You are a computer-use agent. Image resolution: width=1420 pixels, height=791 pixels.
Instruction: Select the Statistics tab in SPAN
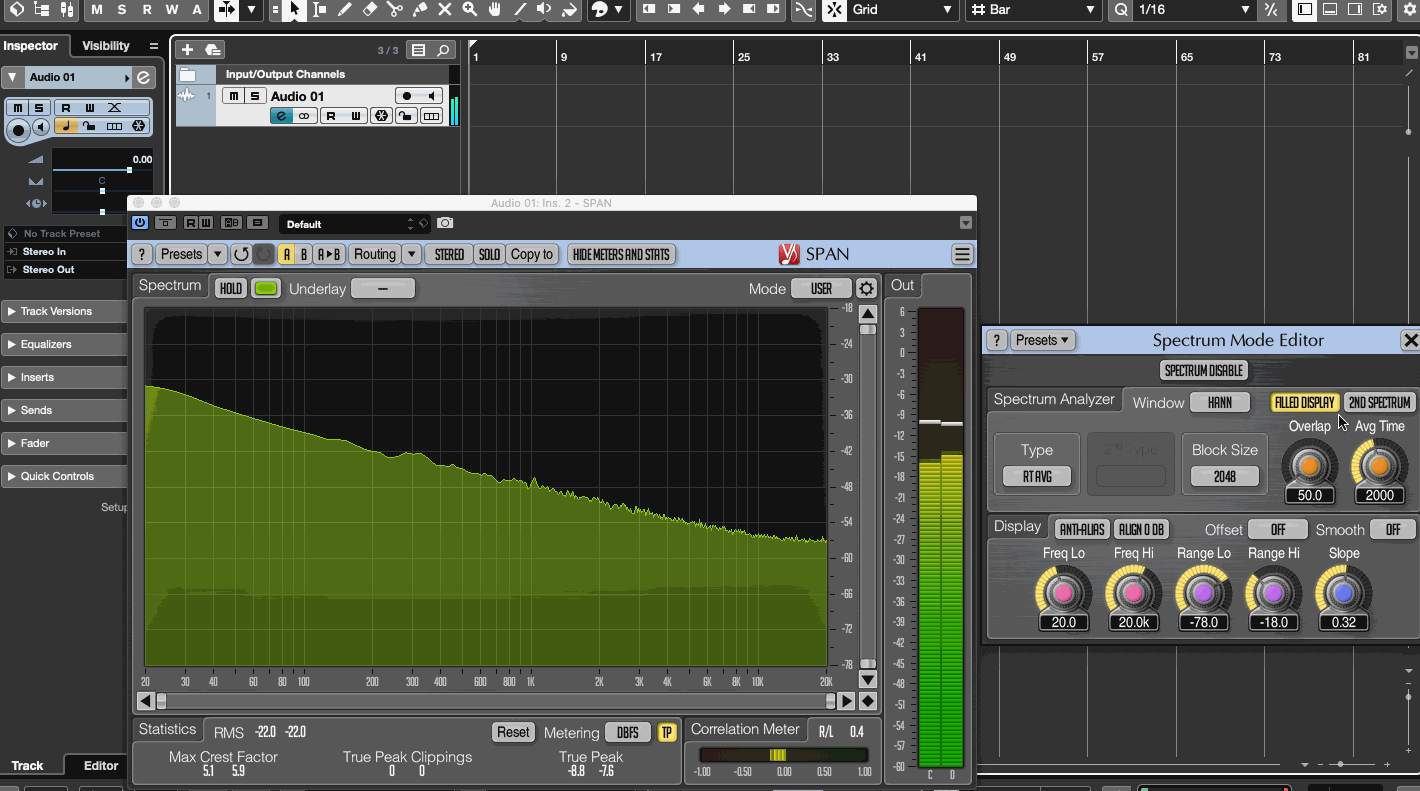167,730
